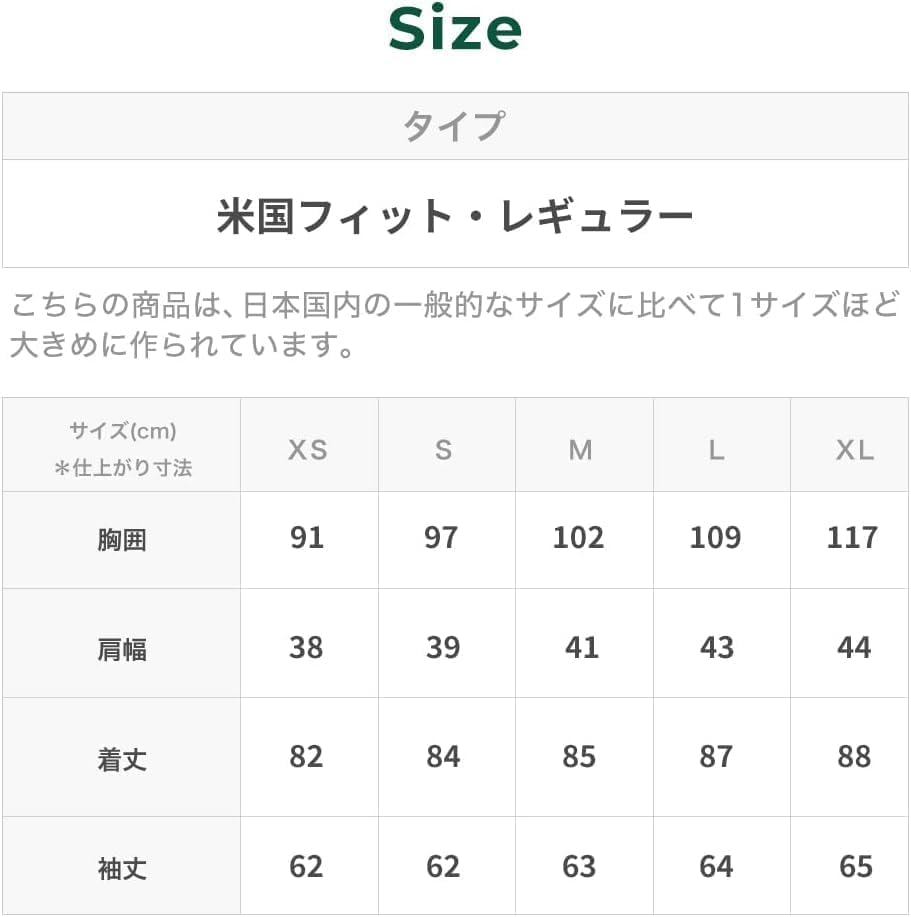Select the XL column header
This screenshot has width=911, height=917.
(x=854, y=450)
